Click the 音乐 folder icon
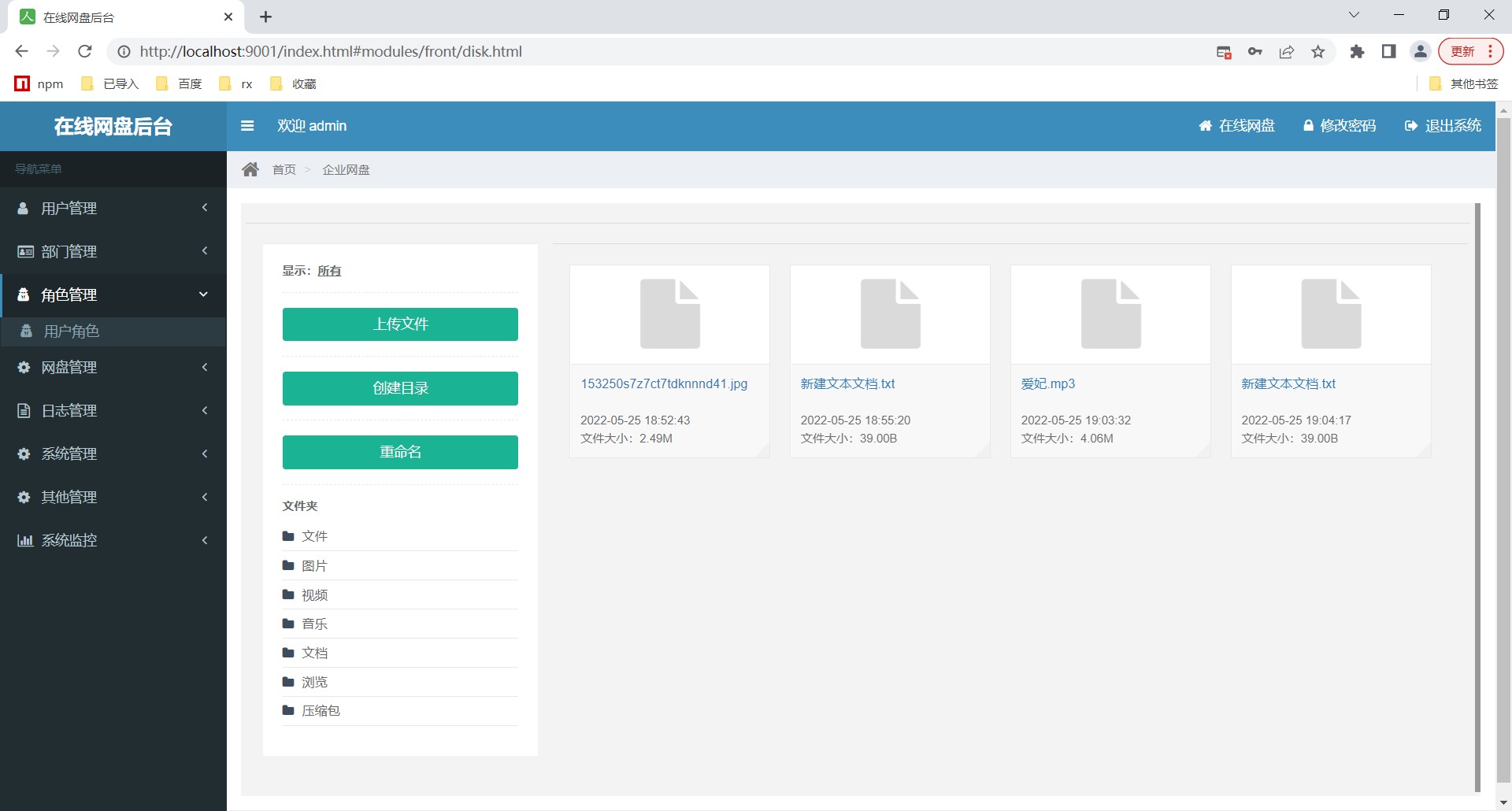 (x=288, y=624)
